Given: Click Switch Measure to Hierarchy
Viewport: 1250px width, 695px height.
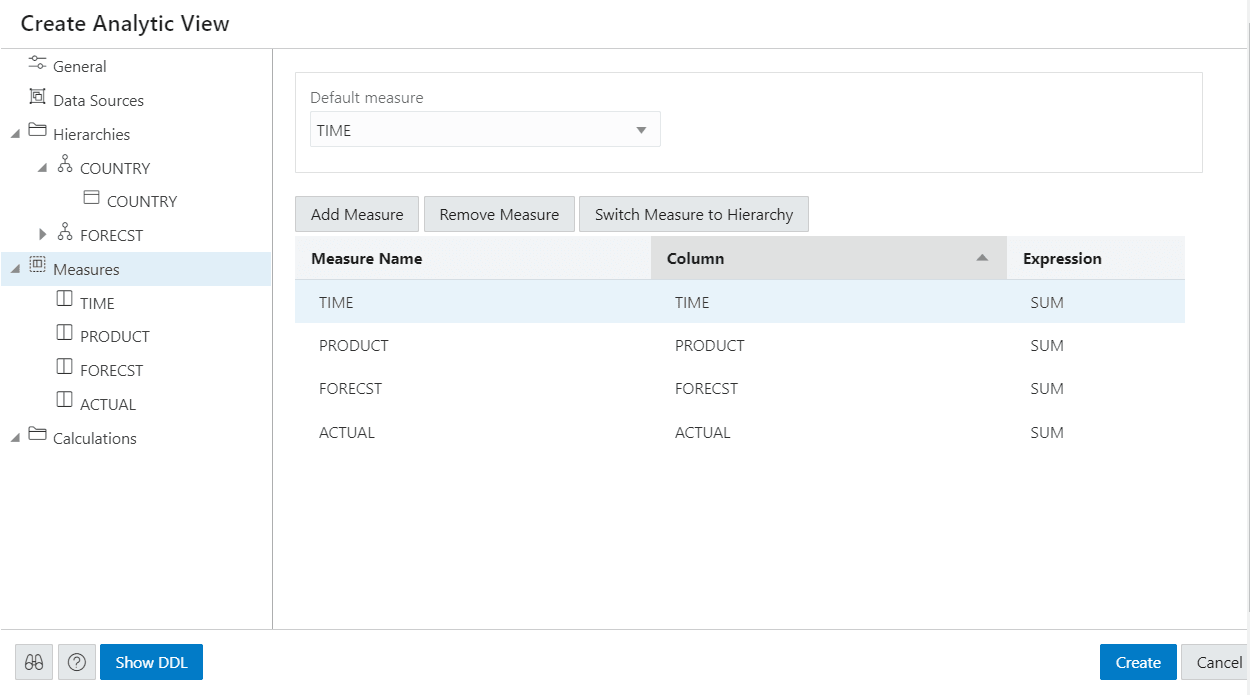Looking at the screenshot, I should tap(693, 213).
